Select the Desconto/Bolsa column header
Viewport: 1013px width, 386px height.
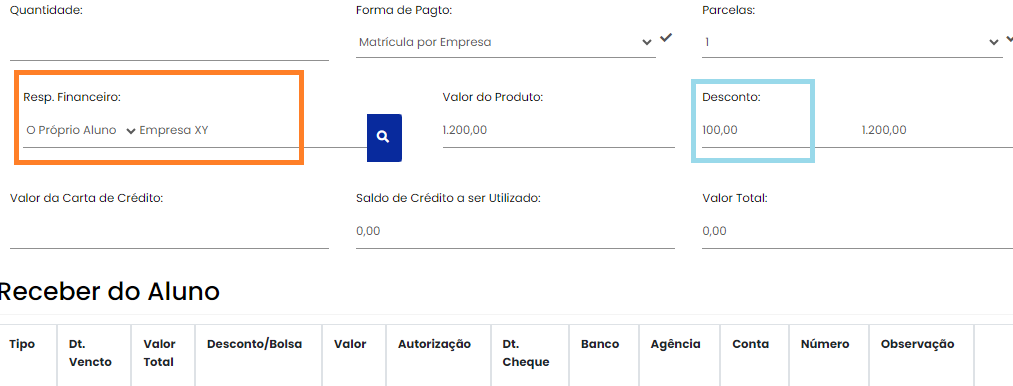click(255, 344)
